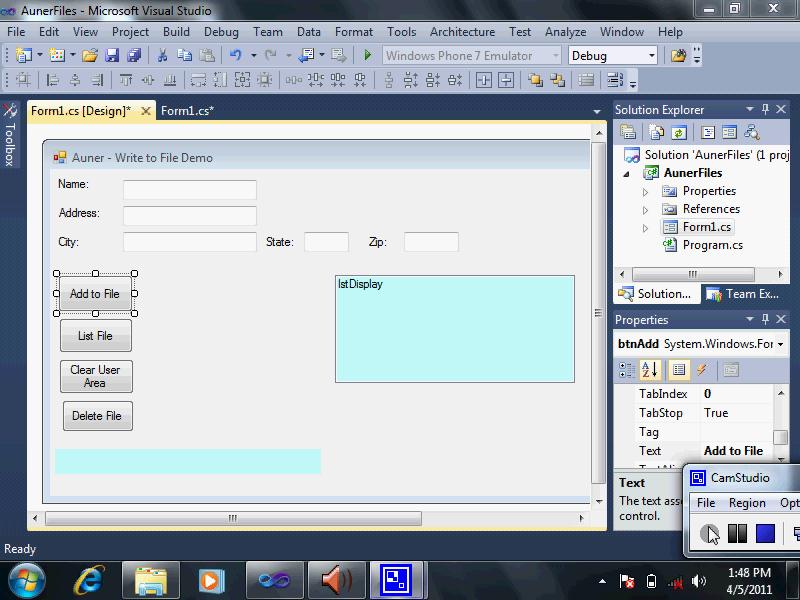Switch to the Form1.cs* code tab

pyautogui.click(x=187, y=111)
